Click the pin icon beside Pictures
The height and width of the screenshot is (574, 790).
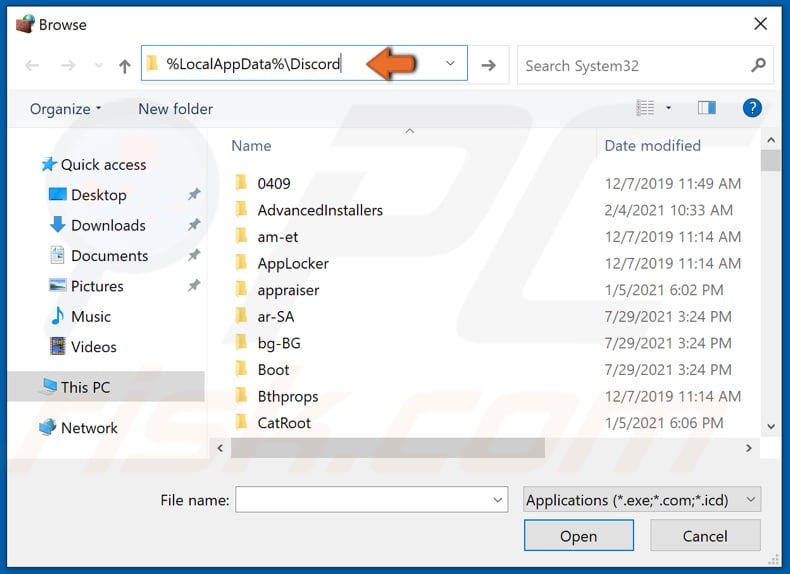[x=194, y=286]
